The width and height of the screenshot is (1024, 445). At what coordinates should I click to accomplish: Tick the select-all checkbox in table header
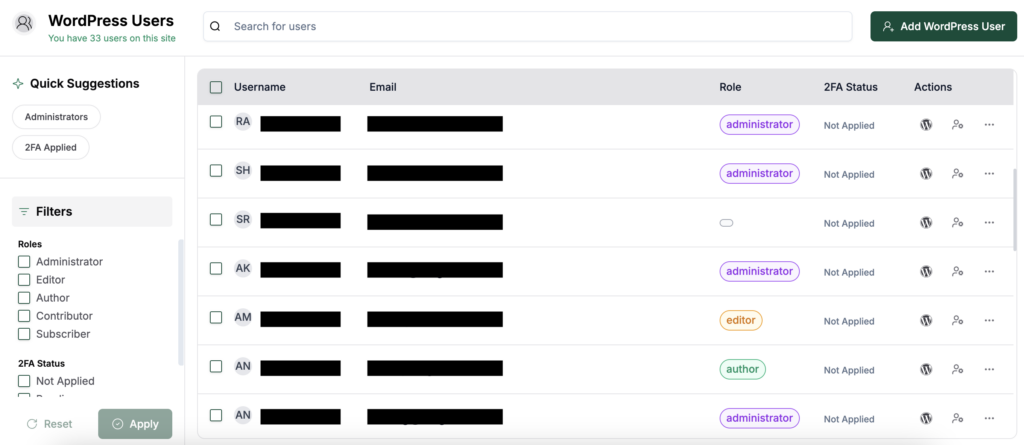pyautogui.click(x=216, y=88)
